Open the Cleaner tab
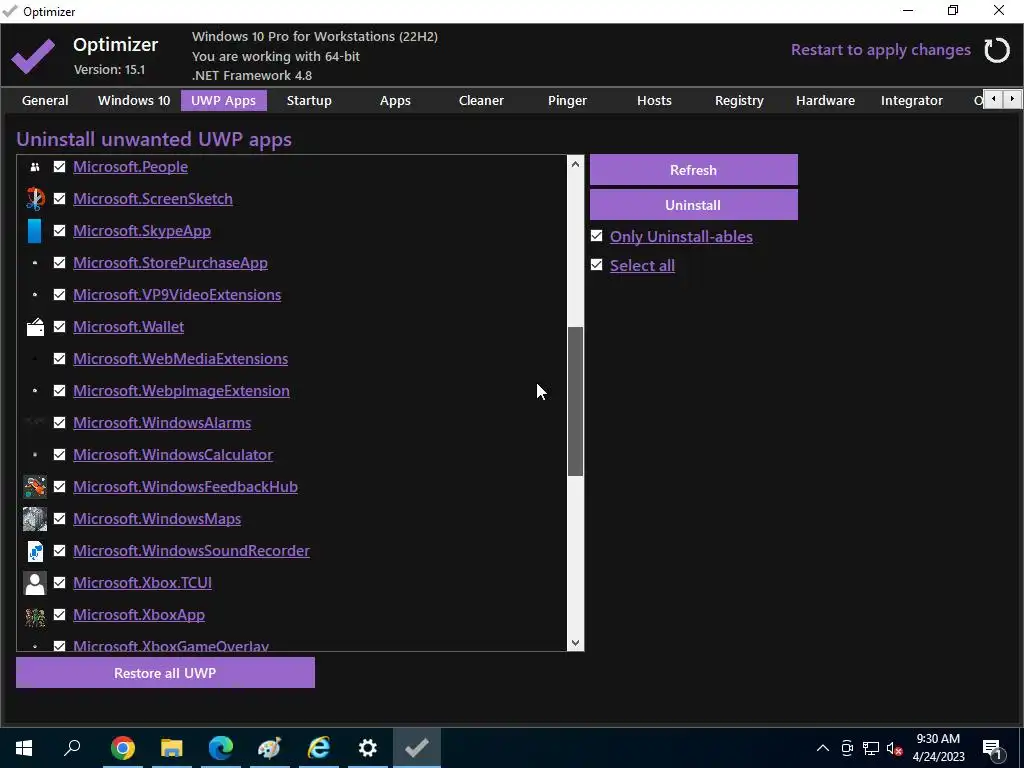 click(481, 101)
